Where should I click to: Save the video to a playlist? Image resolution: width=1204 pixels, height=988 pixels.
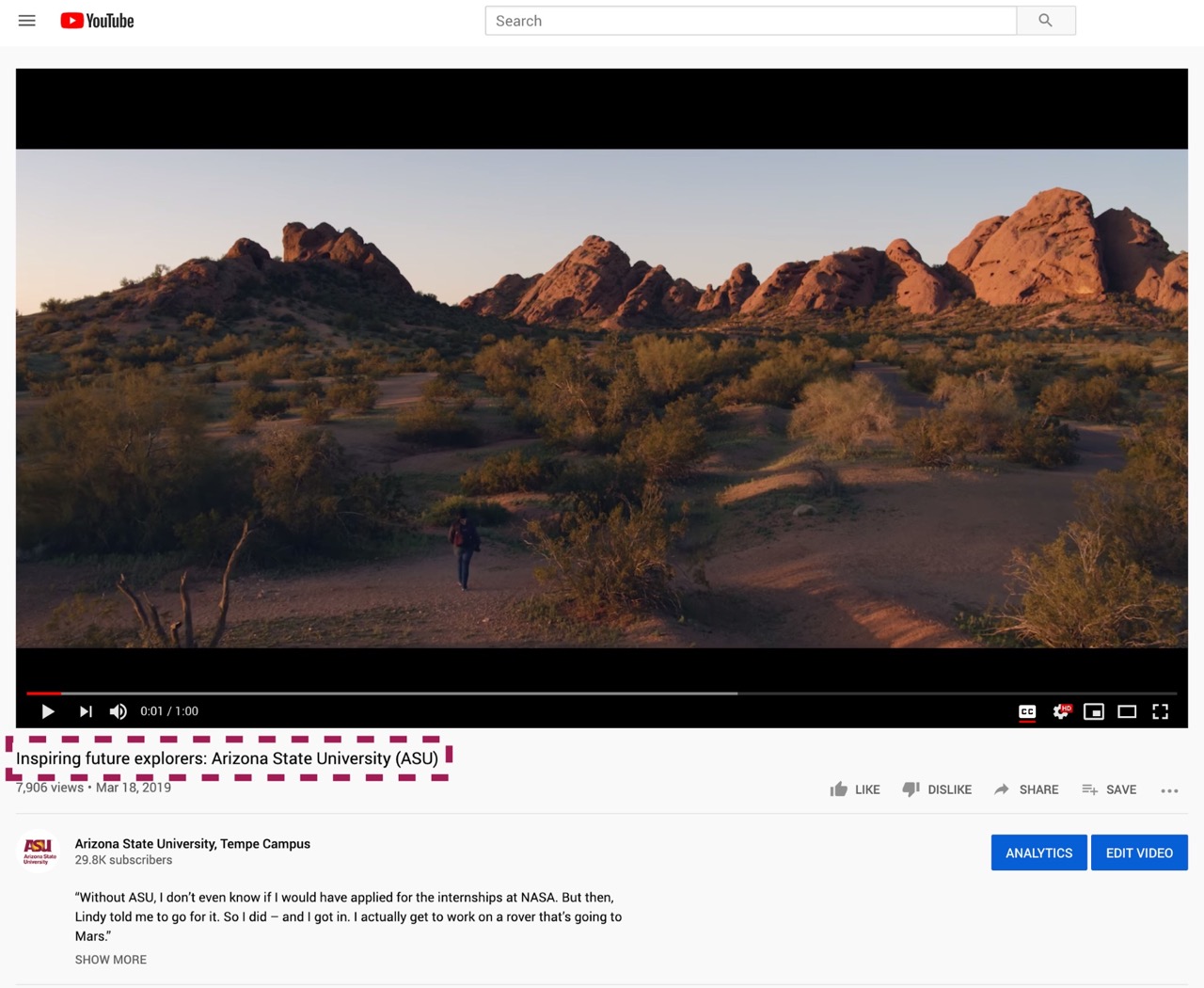coord(1109,789)
